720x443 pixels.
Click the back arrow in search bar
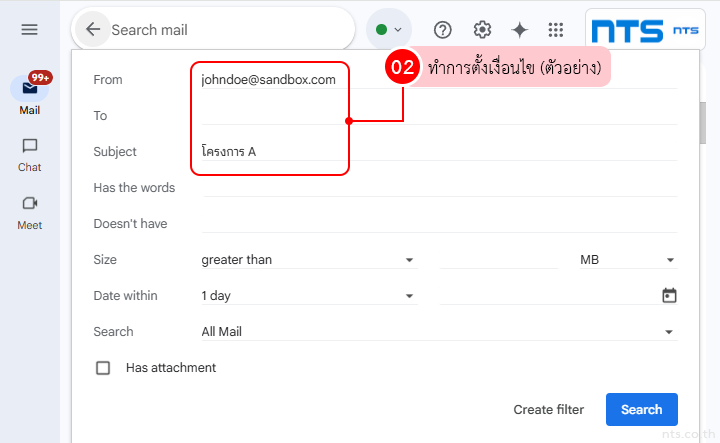click(x=93, y=30)
